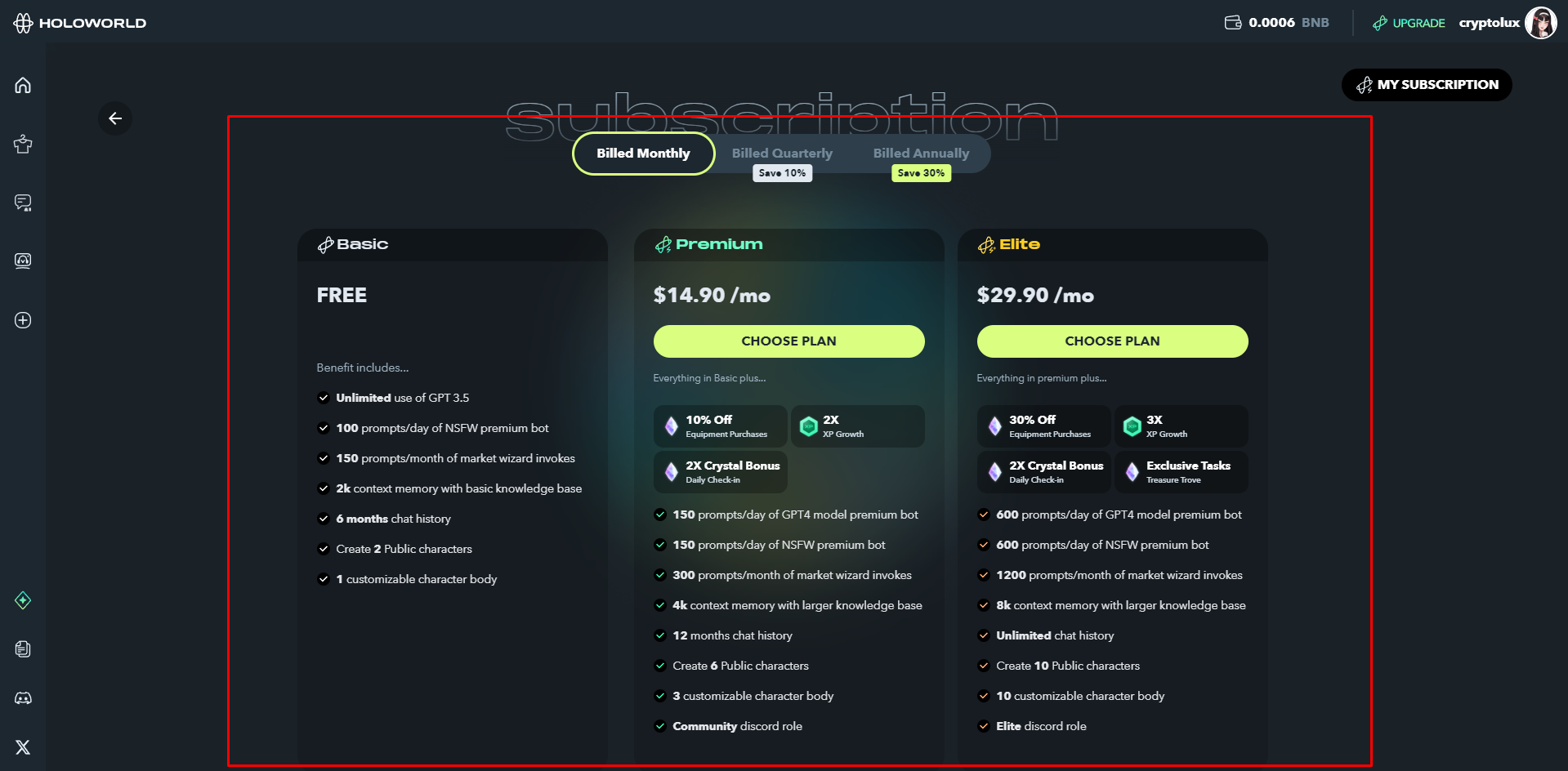The width and height of the screenshot is (1568, 771).
Task: Select the Billed Quarterly tab
Action: [x=782, y=154]
